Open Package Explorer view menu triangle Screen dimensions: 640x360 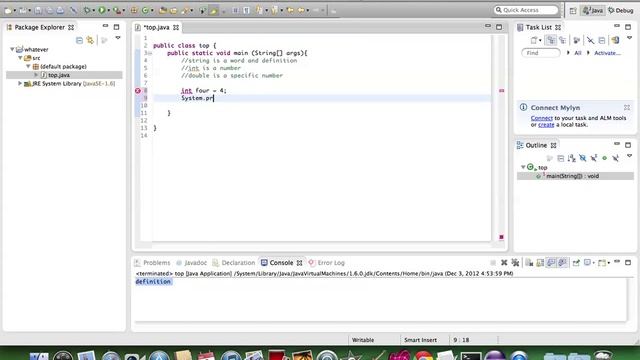(x=118, y=38)
